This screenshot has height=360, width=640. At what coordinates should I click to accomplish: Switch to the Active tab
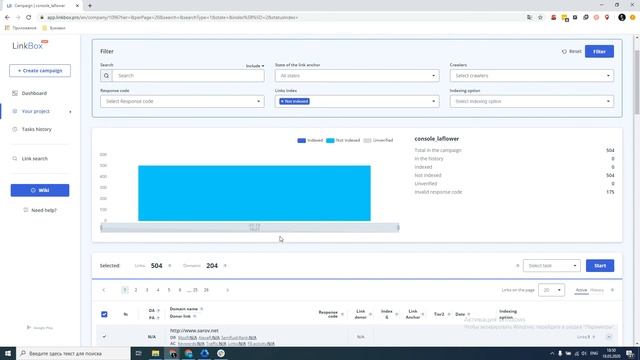(581, 290)
